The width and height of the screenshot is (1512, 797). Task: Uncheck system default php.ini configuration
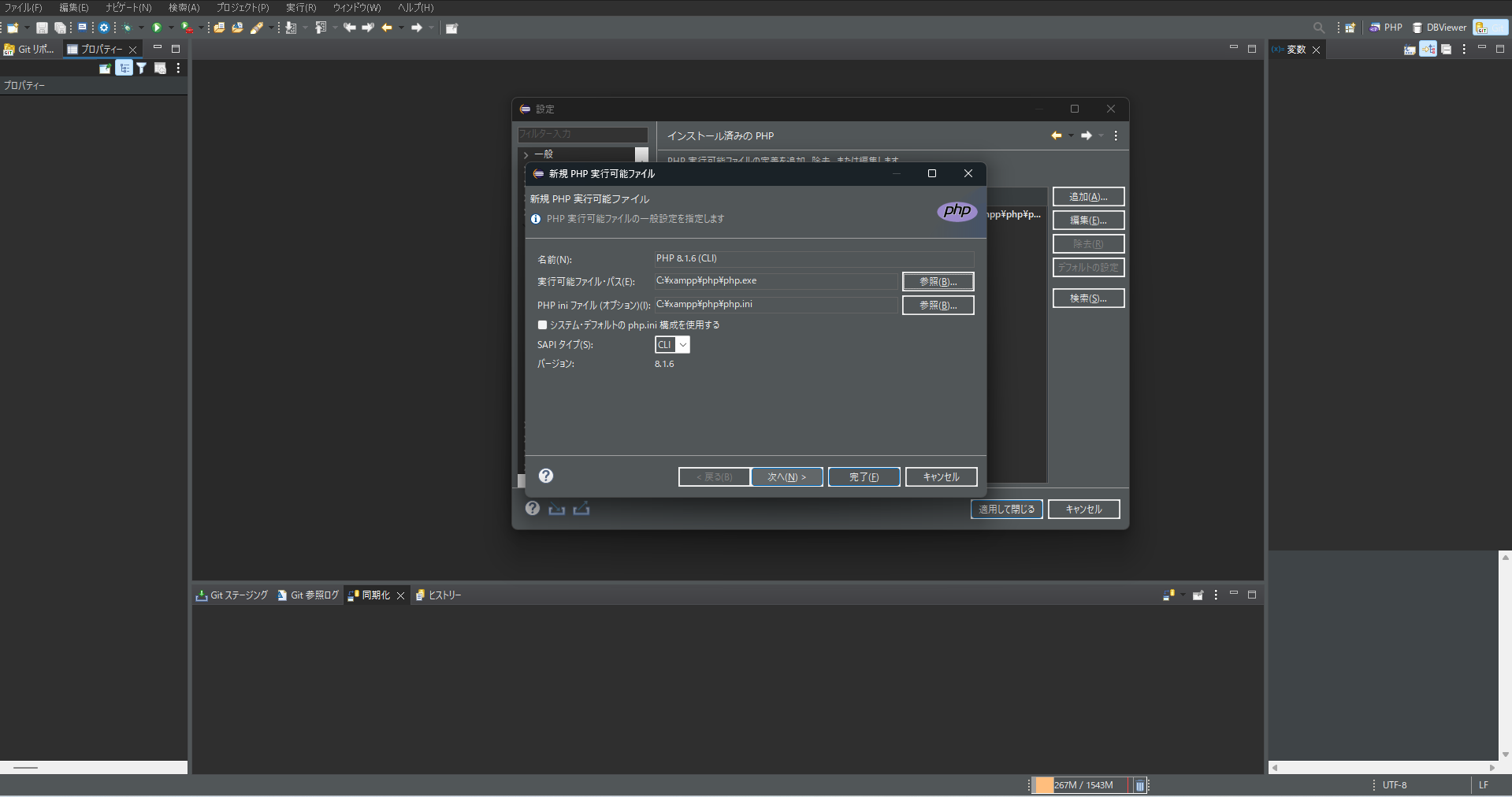coord(542,324)
